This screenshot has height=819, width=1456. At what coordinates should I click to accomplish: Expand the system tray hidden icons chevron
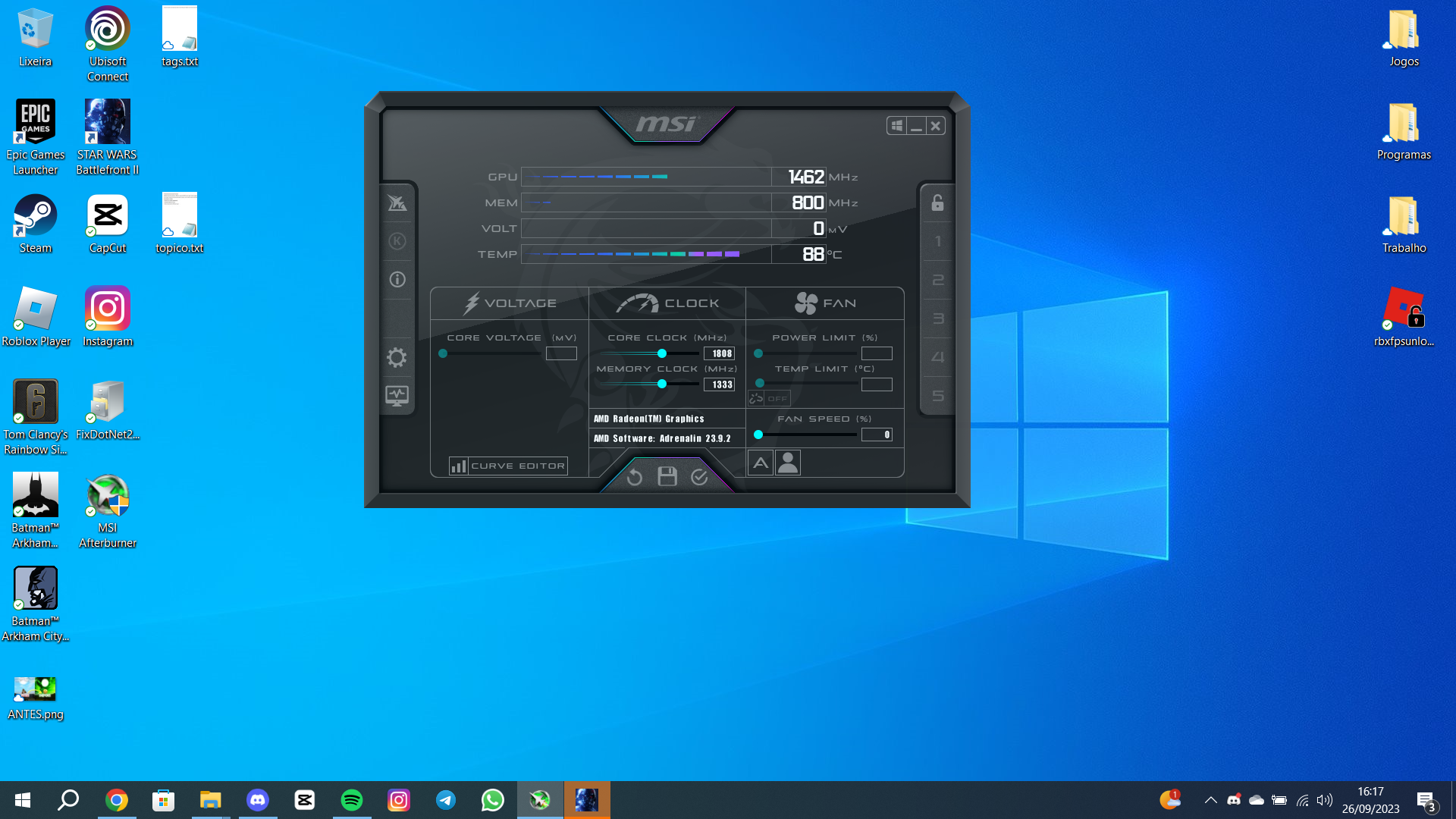point(1211,800)
